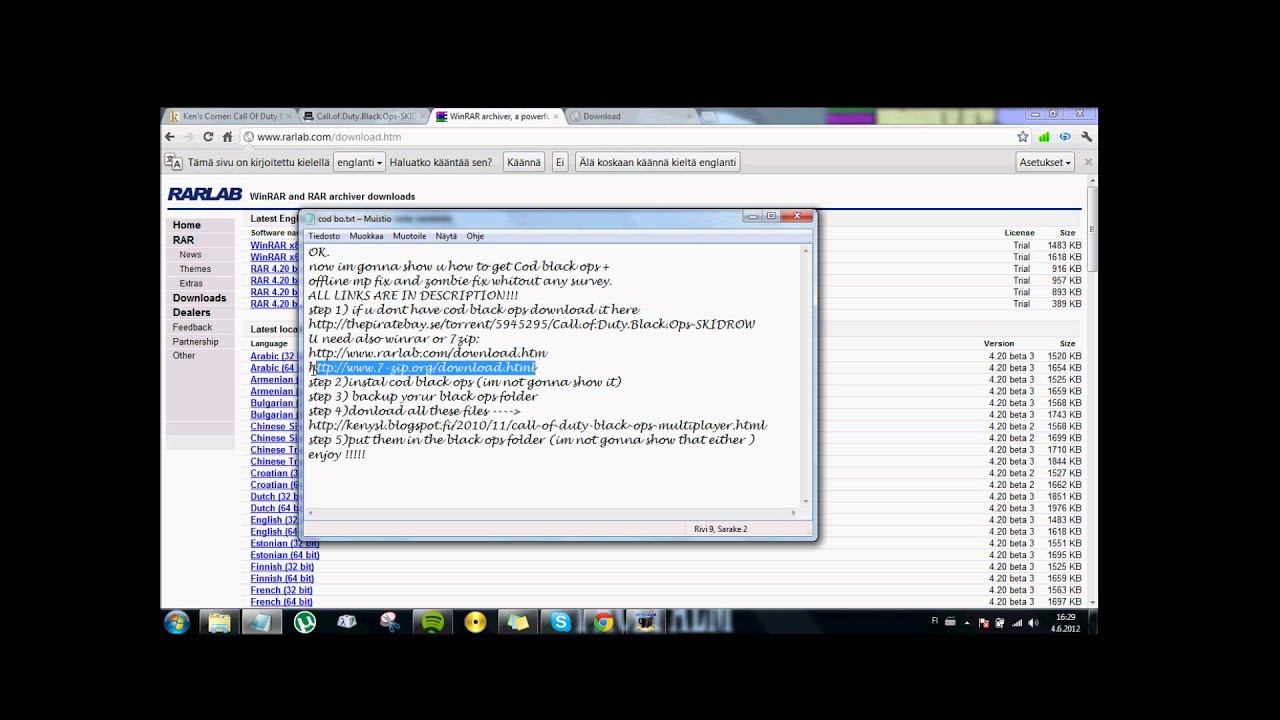
Task: Click Älä koskaan käännä kieltä englanti
Action: (x=658, y=162)
